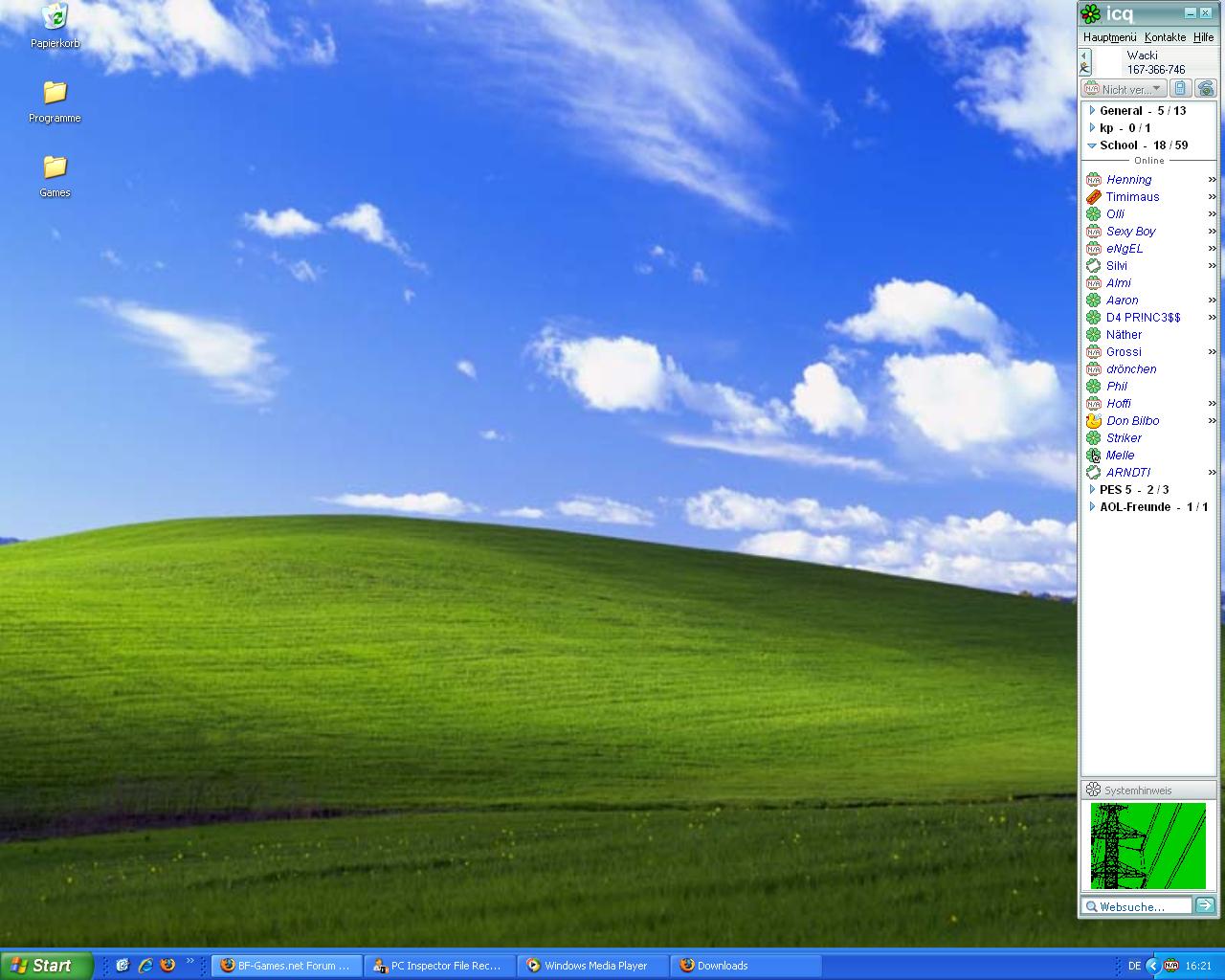Click the N/A status icon beside Hoffi
This screenshot has height=980, width=1225.
click(1094, 404)
